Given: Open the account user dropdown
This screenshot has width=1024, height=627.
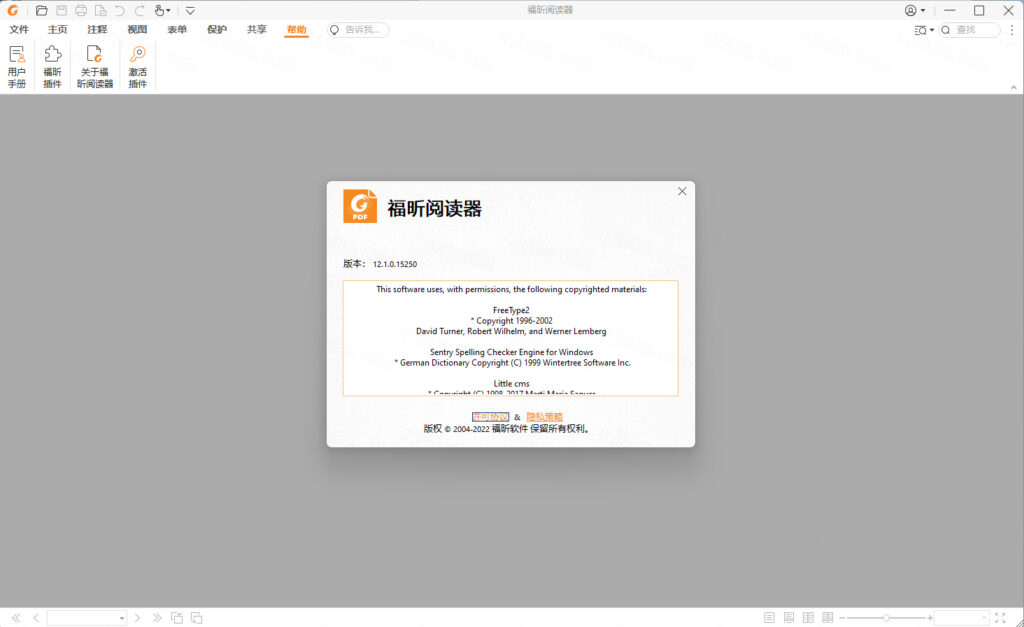Looking at the screenshot, I should (x=915, y=10).
